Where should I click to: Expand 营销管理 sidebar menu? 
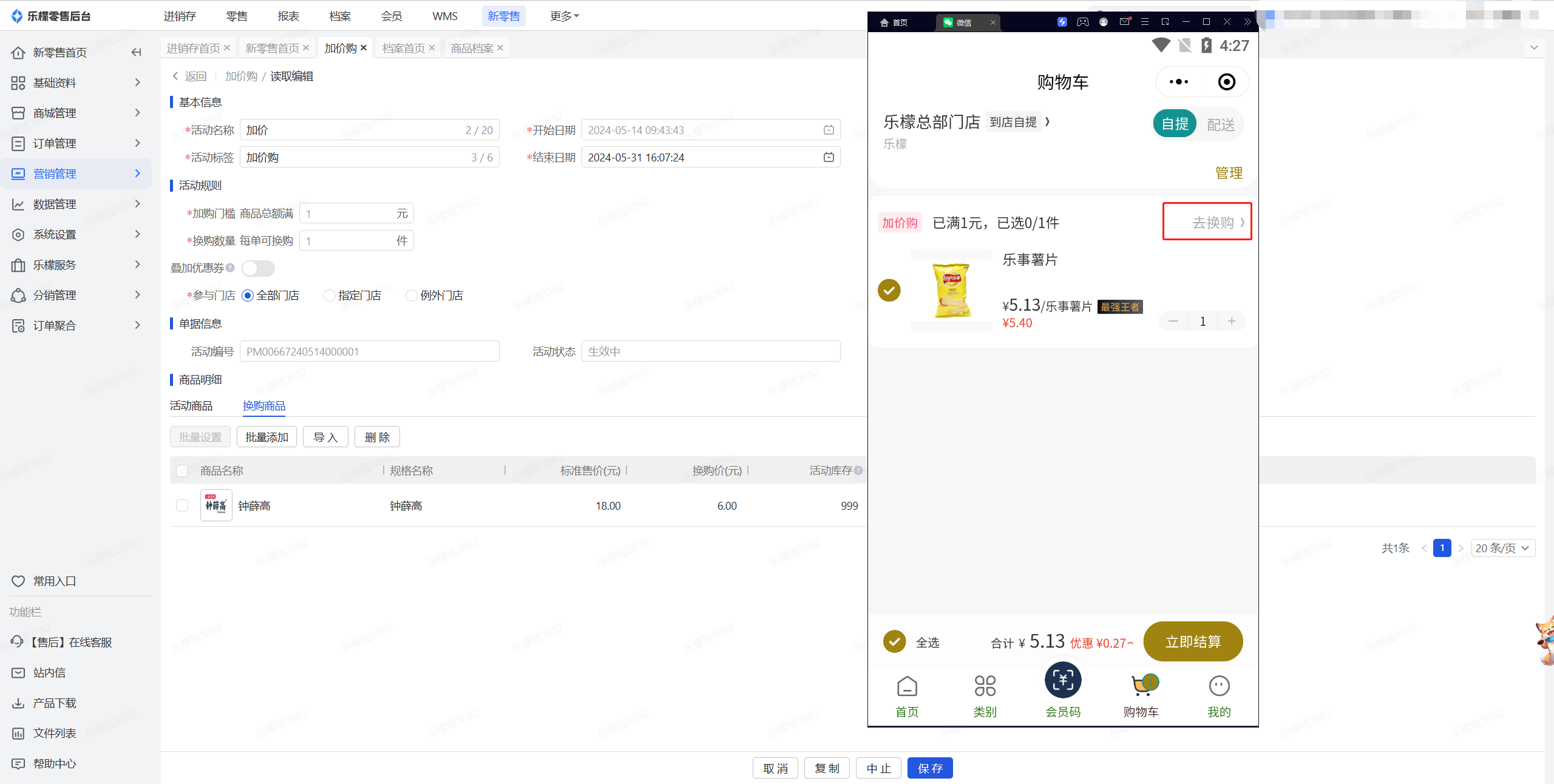(x=76, y=174)
